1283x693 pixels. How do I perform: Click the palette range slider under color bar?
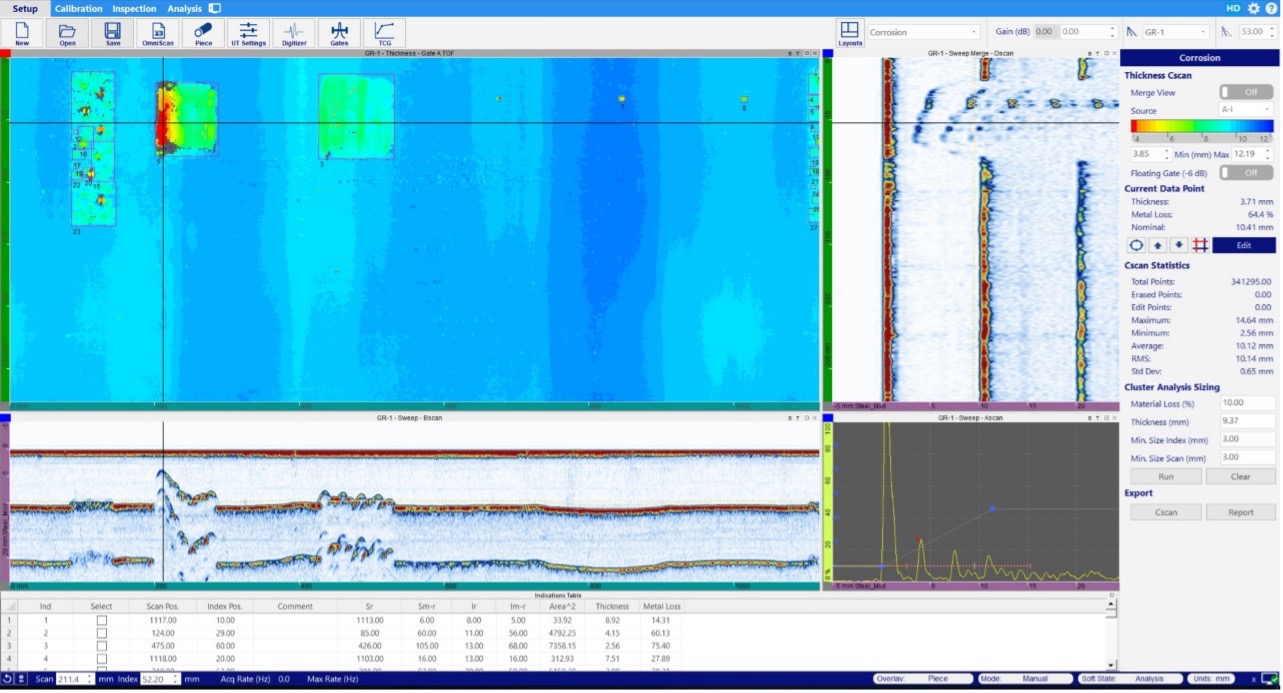tap(1202, 138)
